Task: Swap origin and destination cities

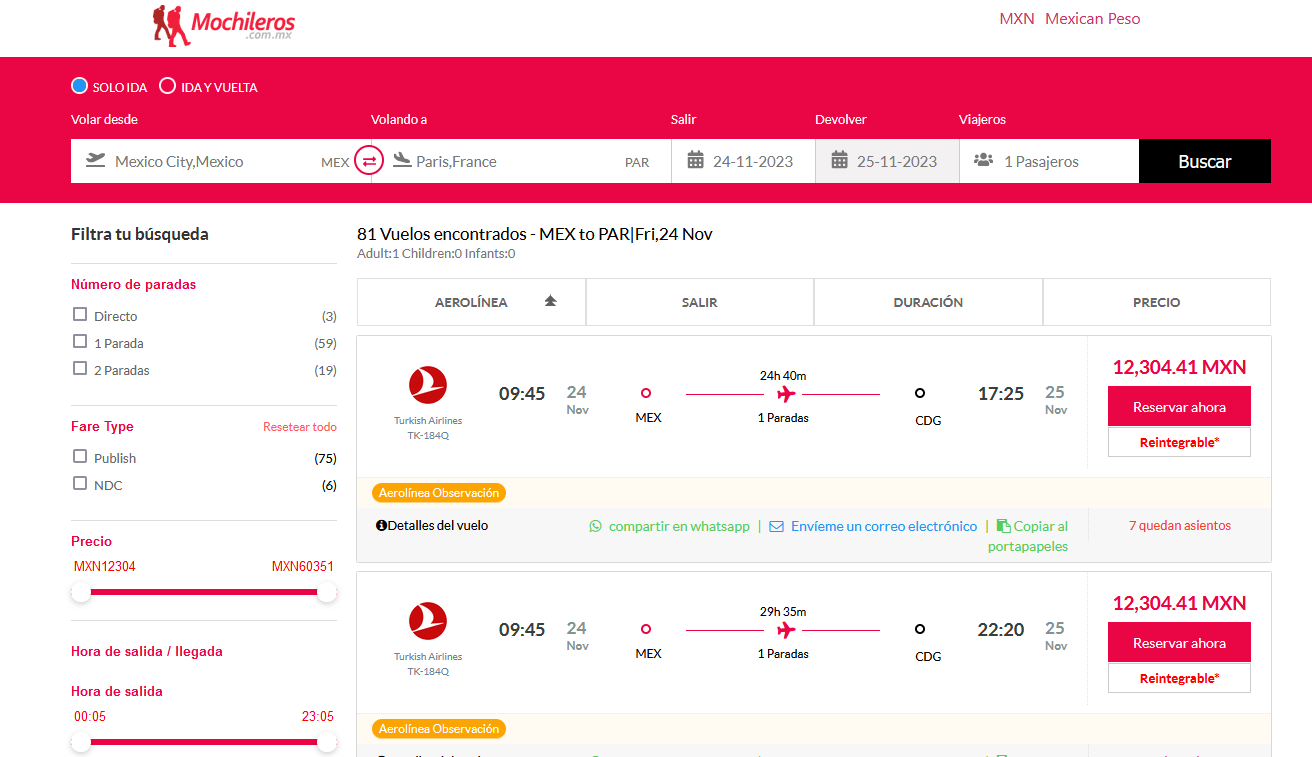Action: (369, 160)
